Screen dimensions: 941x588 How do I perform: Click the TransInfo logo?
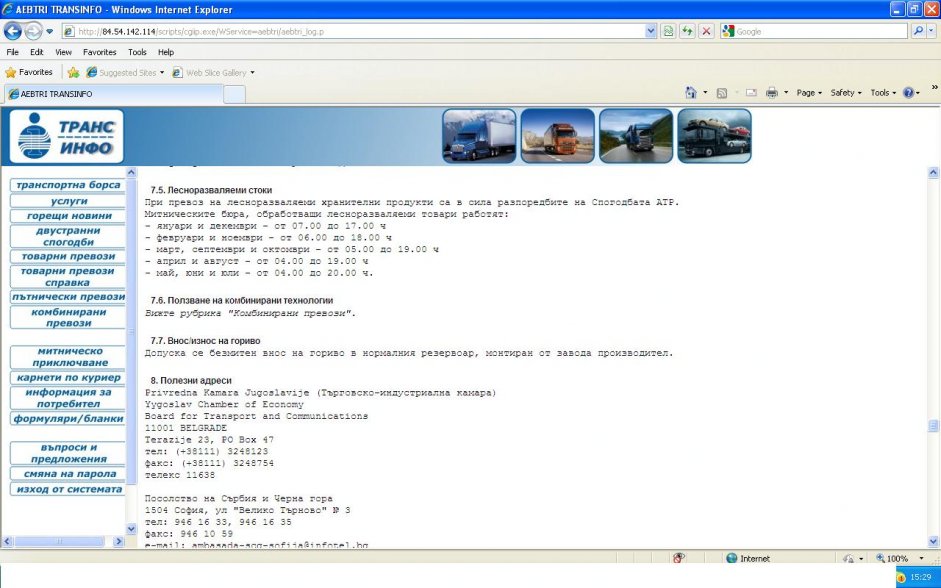point(66,136)
